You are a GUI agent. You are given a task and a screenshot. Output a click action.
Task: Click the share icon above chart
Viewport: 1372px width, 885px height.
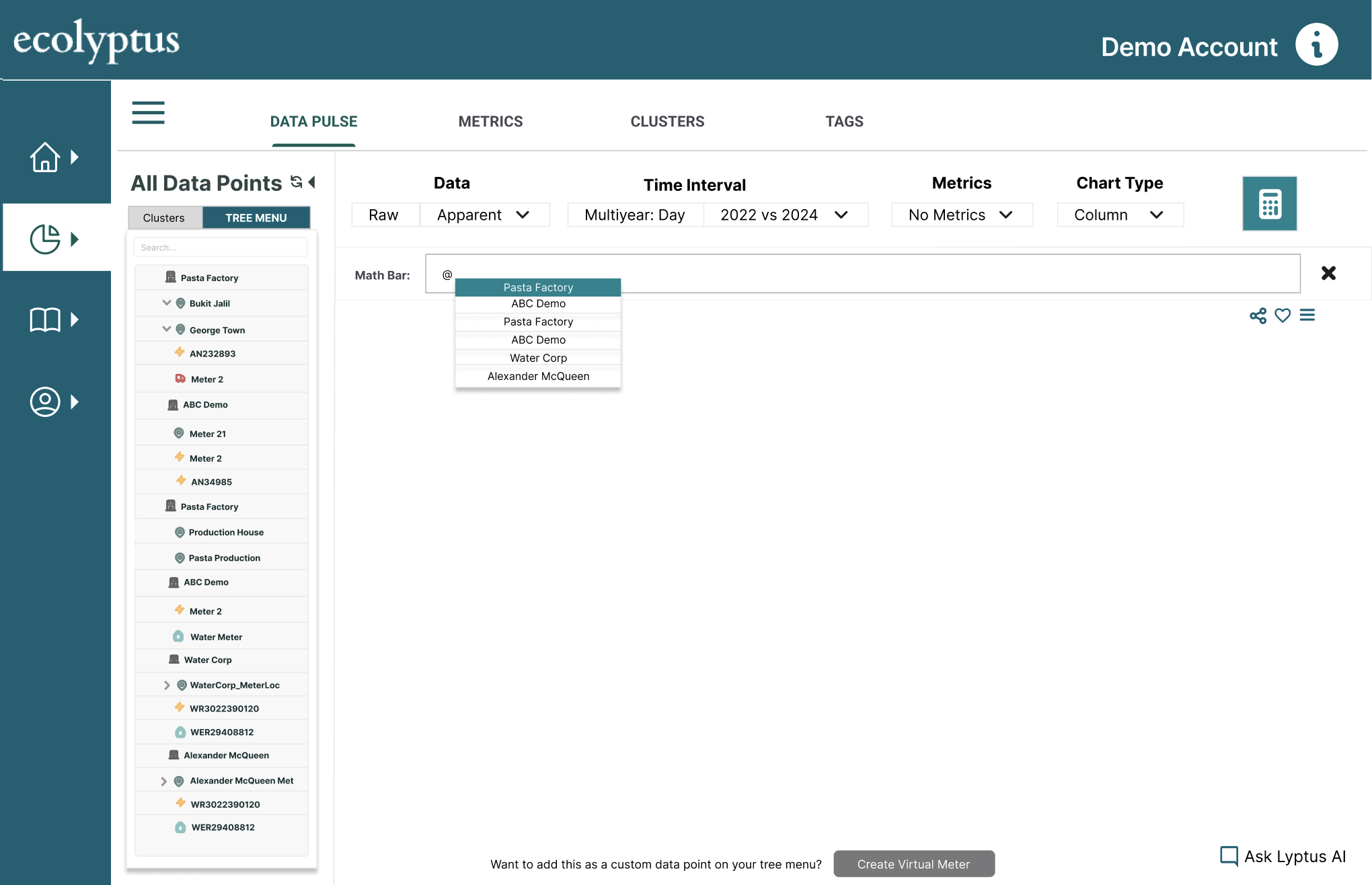click(x=1258, y=315)
